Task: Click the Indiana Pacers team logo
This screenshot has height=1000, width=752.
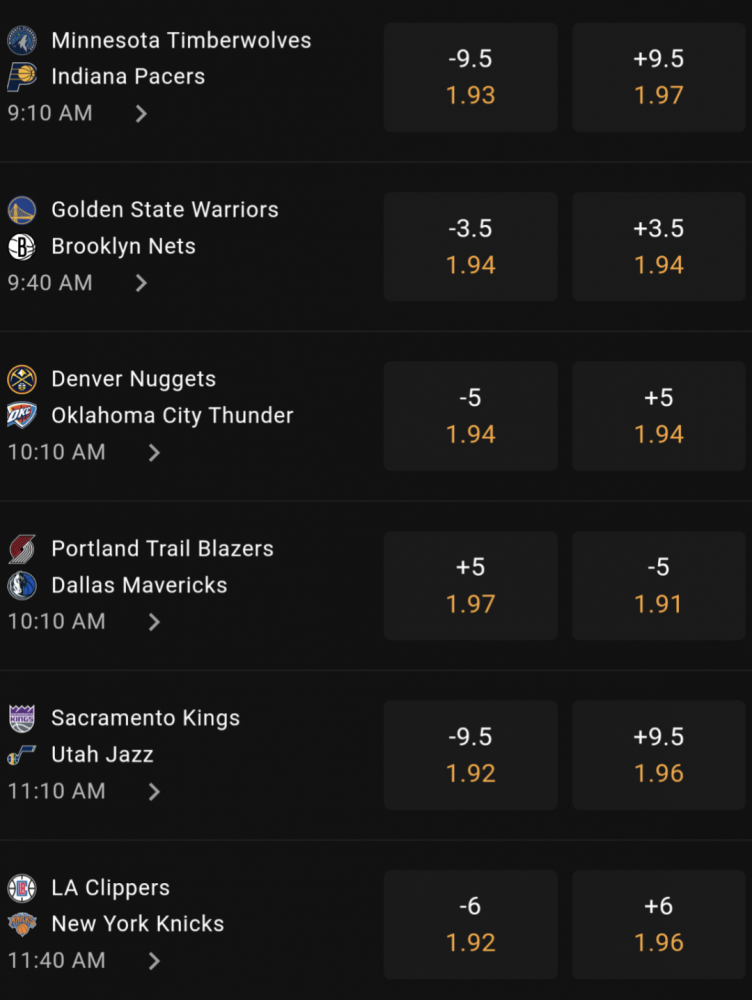Action: (22, 77)
